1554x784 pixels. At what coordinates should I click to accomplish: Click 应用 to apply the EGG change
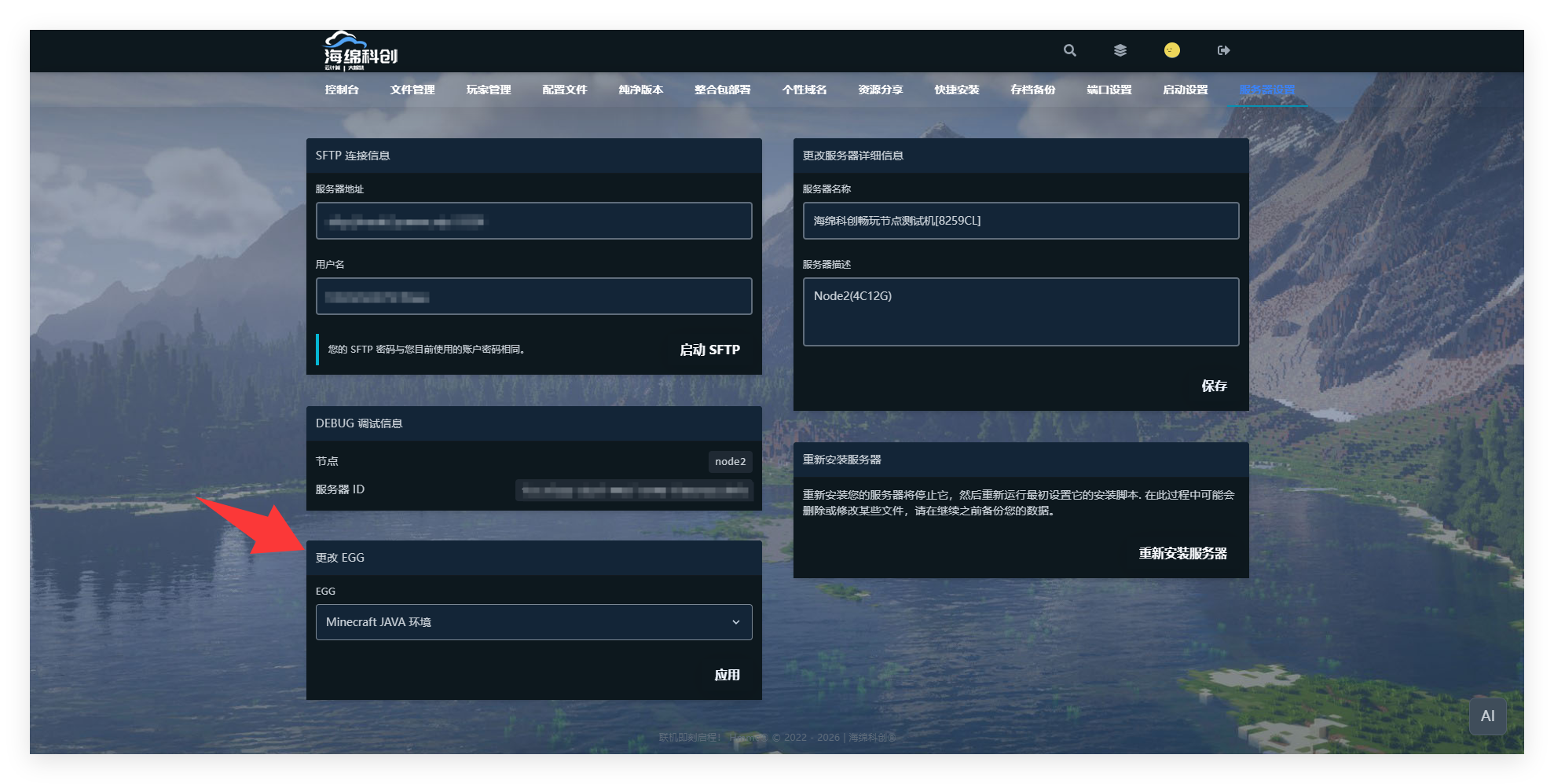727,675
